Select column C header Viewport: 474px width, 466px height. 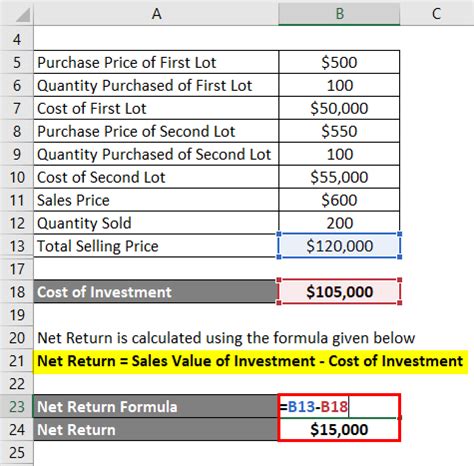coord(437,13)
